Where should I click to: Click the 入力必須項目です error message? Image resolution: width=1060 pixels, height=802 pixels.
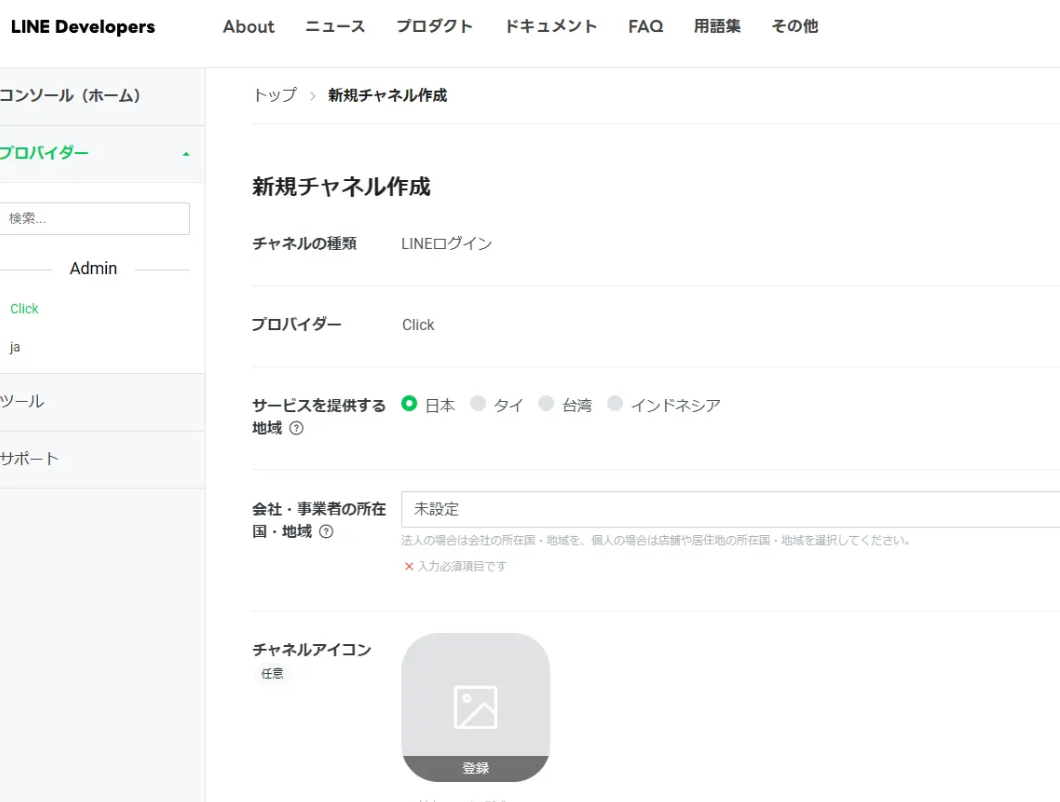[462, 566]
